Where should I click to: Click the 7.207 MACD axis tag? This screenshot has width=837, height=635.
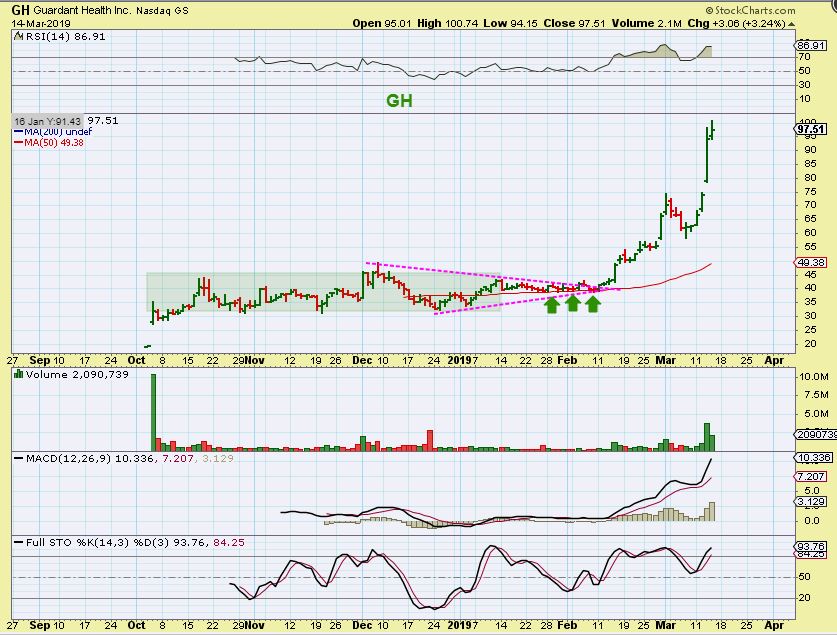[810, 477]
